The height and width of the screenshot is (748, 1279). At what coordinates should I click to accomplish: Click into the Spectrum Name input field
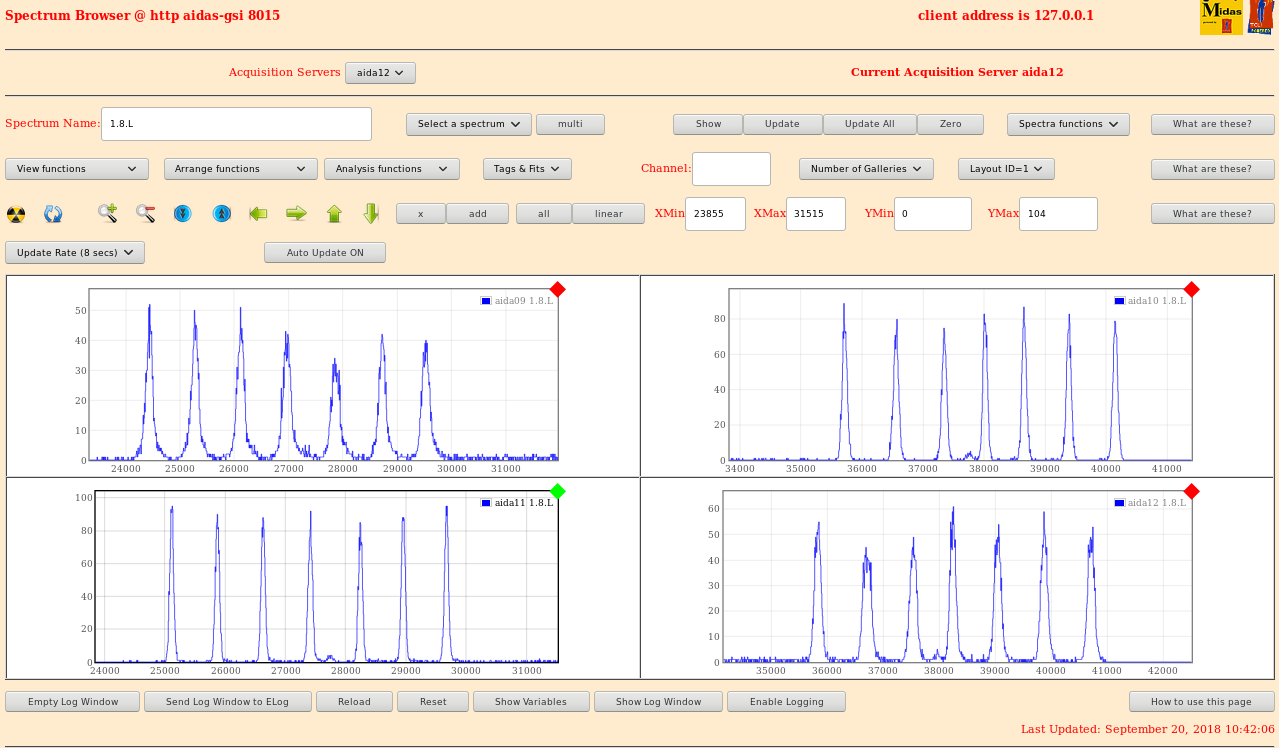tap(236, 124)
